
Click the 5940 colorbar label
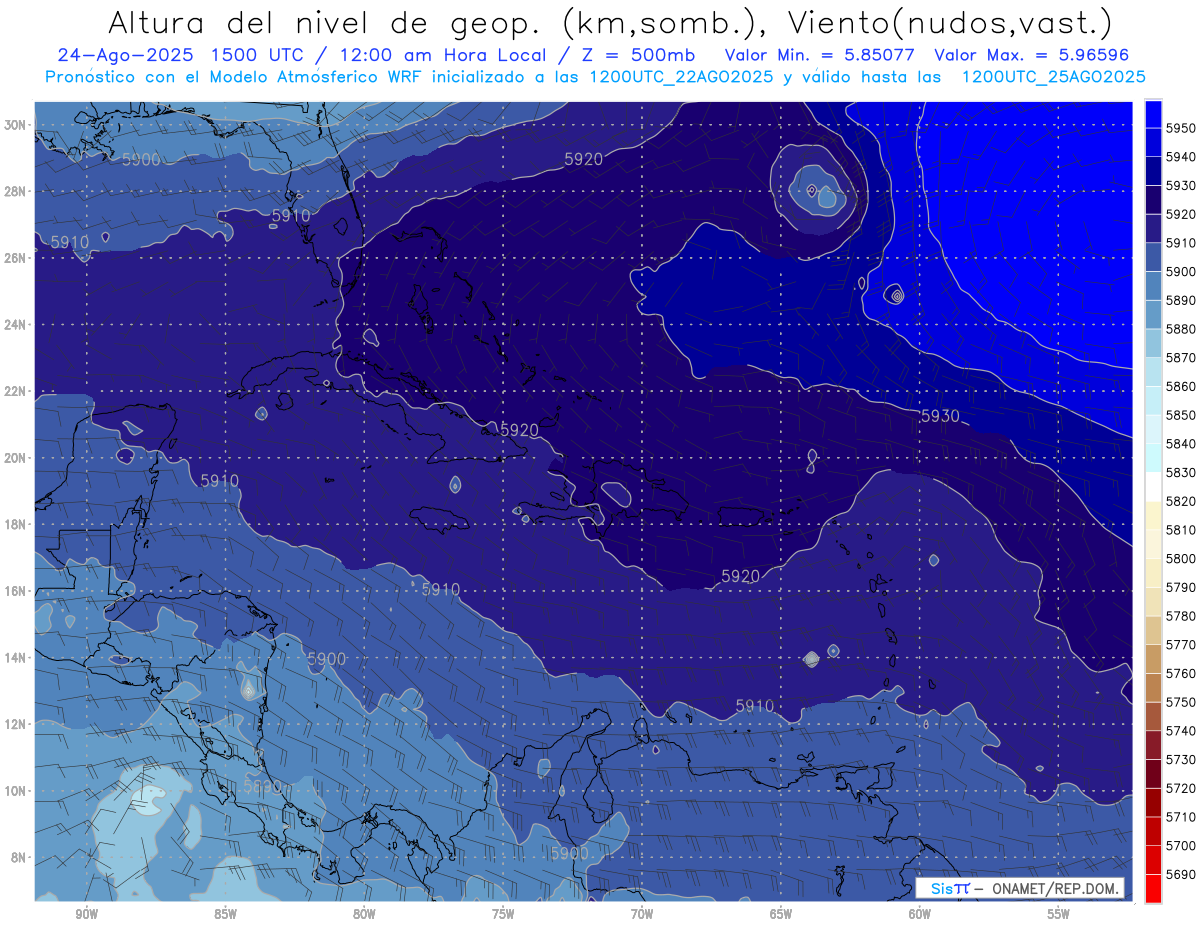click(x=1182, y=157)
